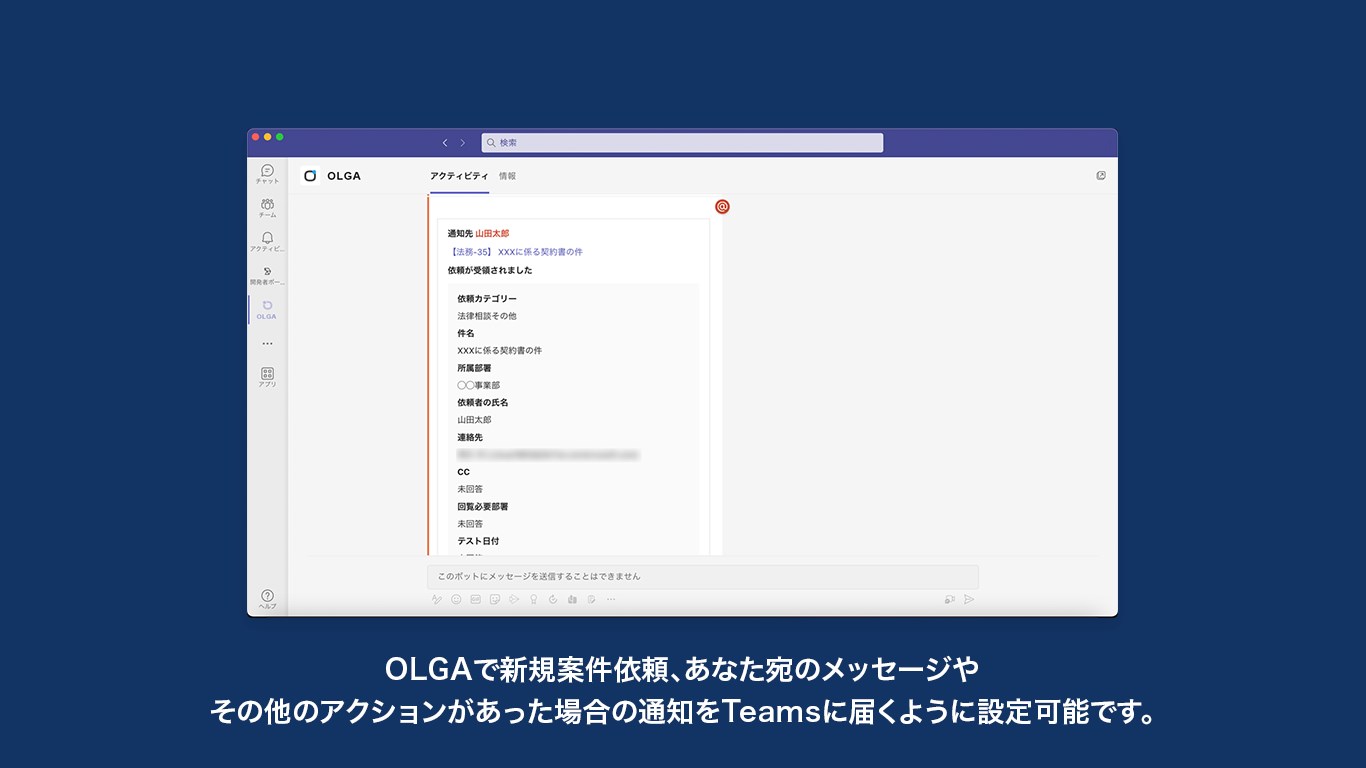Image resolution: width=1366 pixels, height=768 pixels.
Task: Open the チャット (Chat) sidebar icon
Action: coord(267,174)
